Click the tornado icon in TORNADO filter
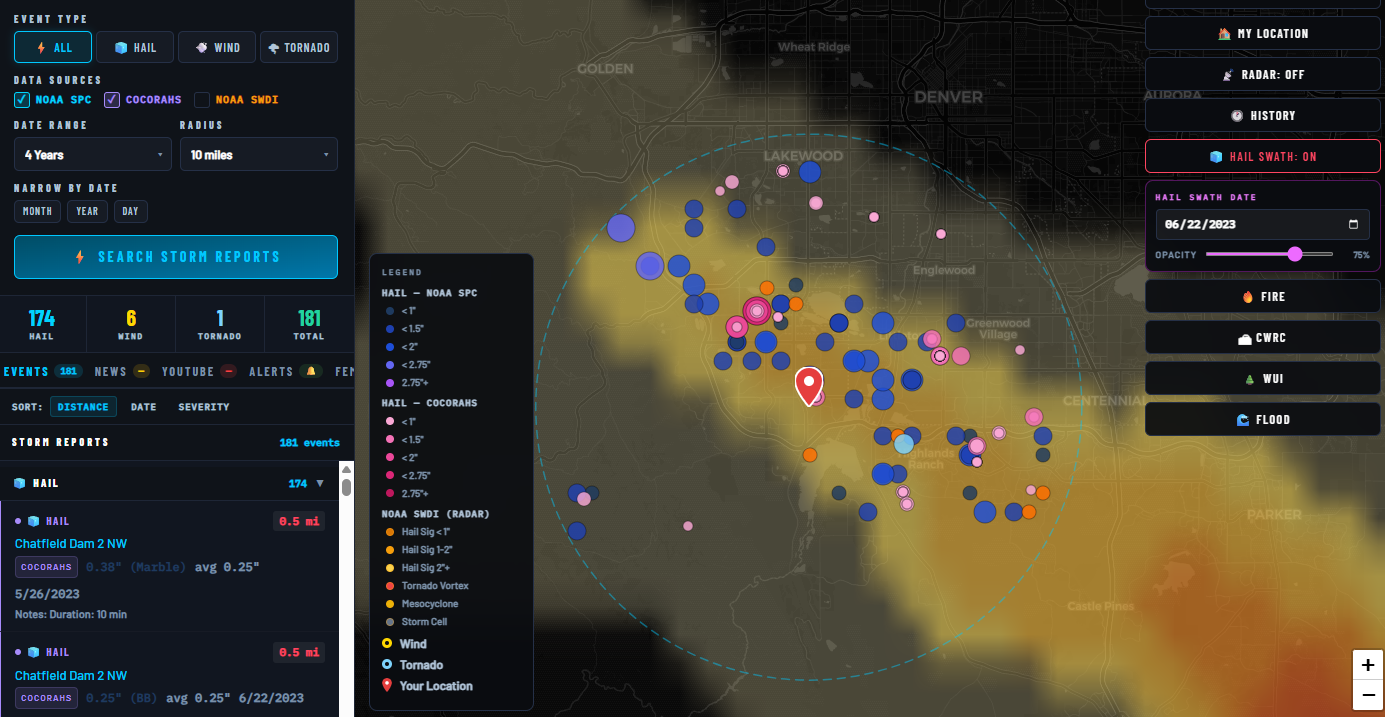The height and width of the screenshot is (717, 1385). point(274,47)
